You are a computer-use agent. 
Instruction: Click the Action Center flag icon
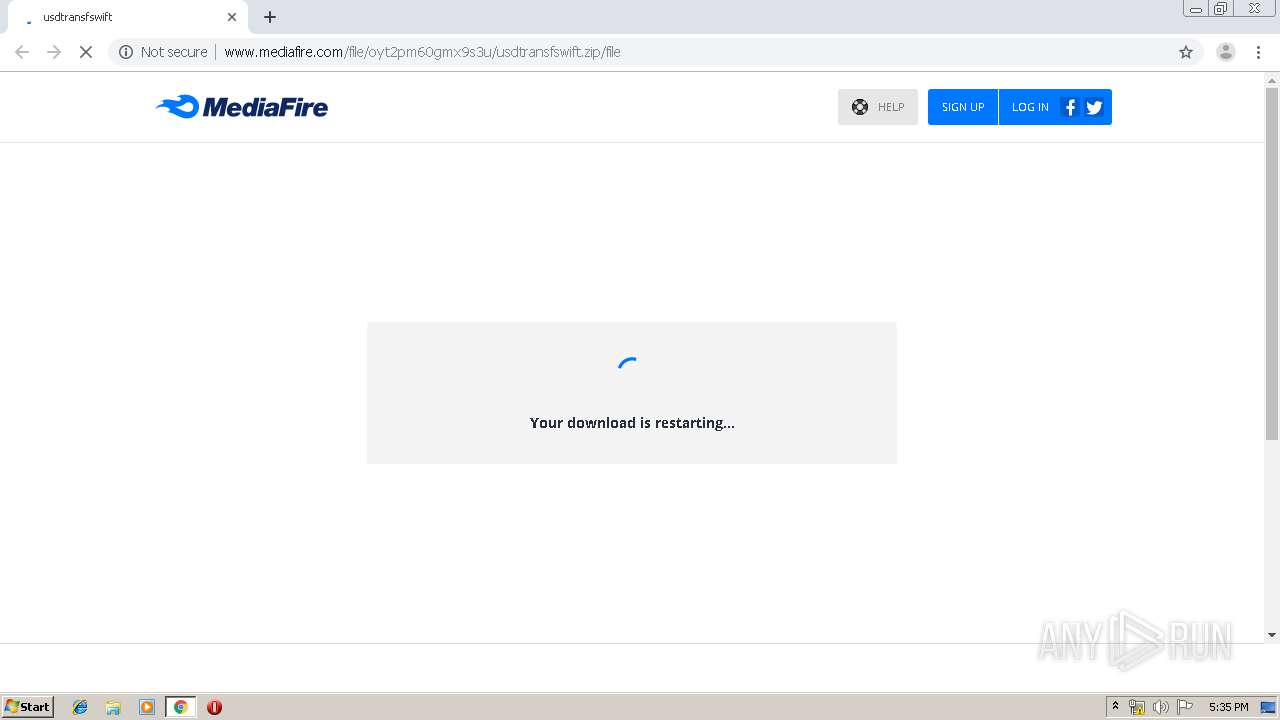pos(1185,707)
